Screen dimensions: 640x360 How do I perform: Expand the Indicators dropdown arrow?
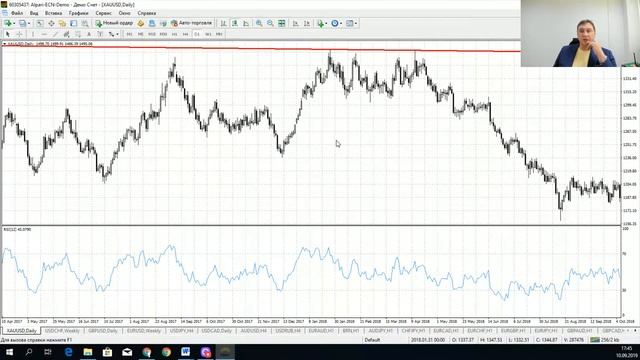[x=326, y=23]
